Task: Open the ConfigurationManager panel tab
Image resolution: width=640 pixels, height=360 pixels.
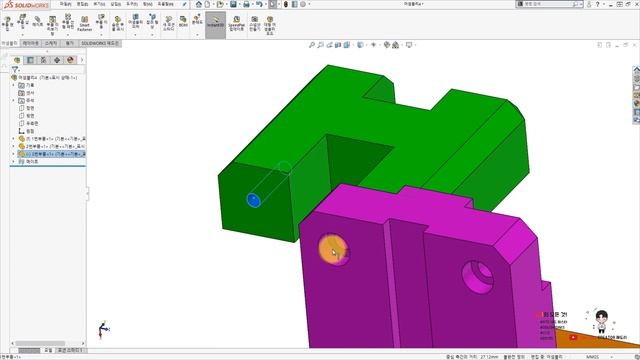Action: click(x=43, y=60)
